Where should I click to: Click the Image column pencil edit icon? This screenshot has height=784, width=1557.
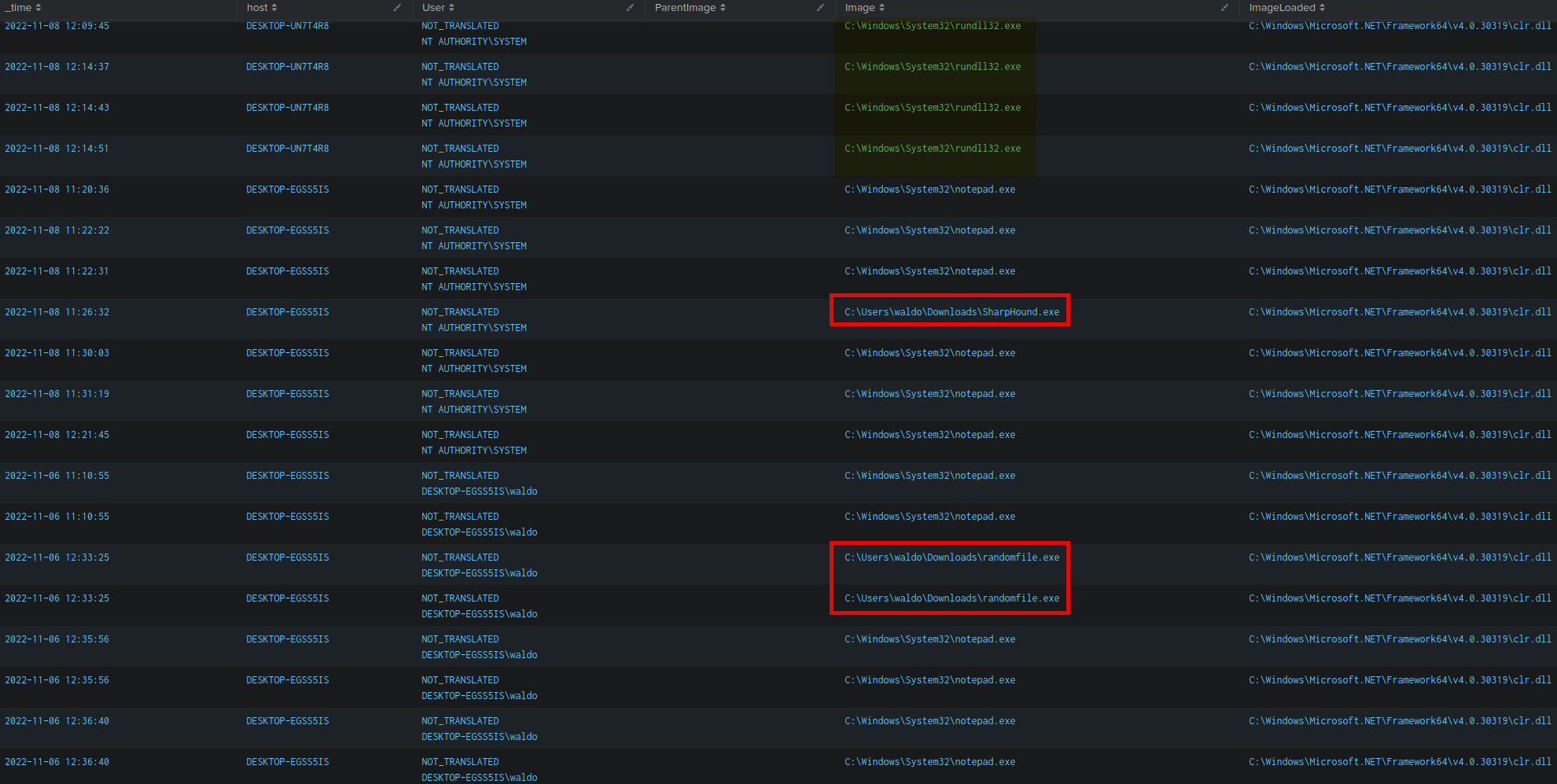1224,8
